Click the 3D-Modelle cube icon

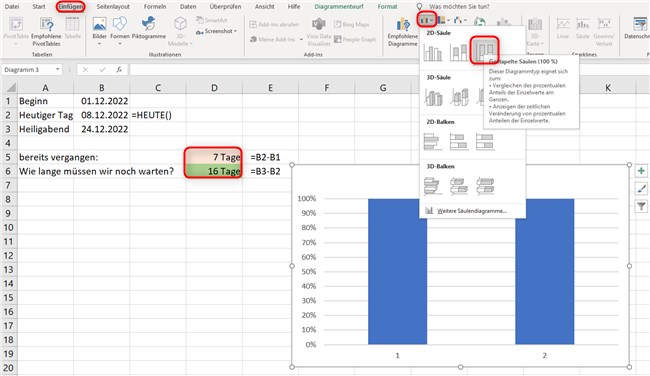pos(180,24)
